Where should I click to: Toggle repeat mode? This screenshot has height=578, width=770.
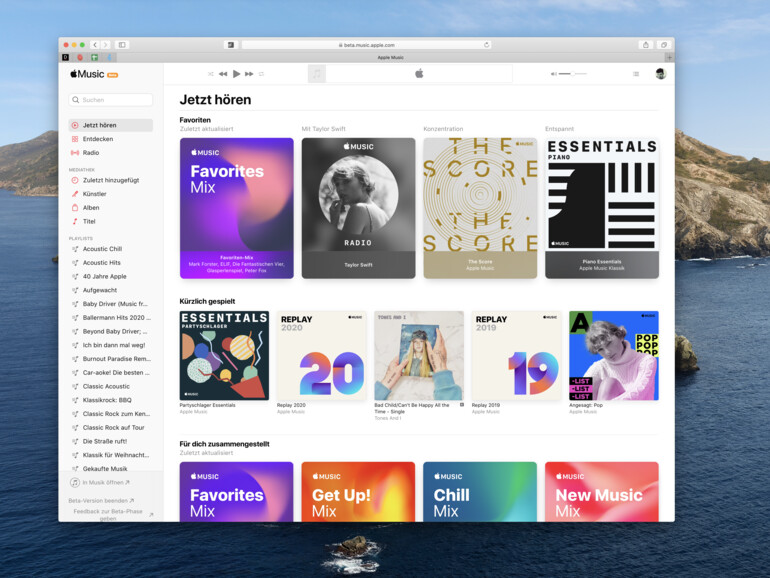(x=261, y=74)
